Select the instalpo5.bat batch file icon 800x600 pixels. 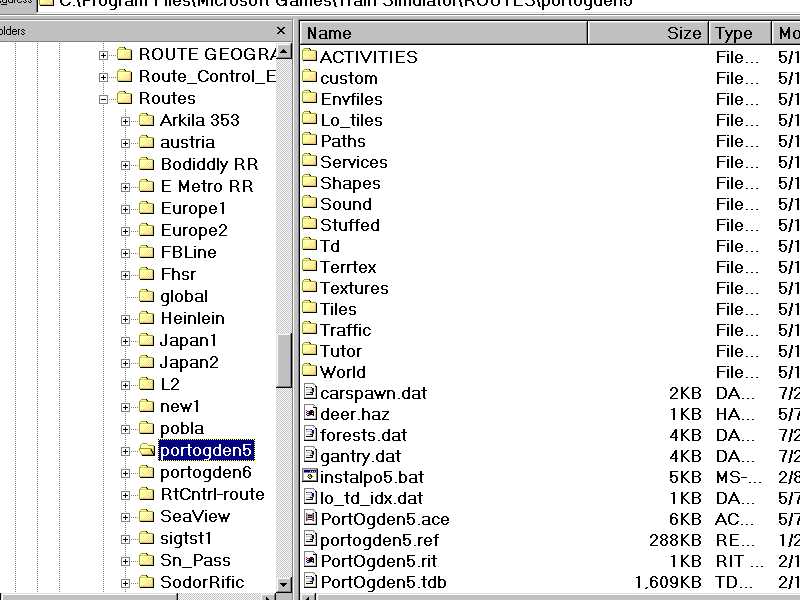tap(310, 476)
